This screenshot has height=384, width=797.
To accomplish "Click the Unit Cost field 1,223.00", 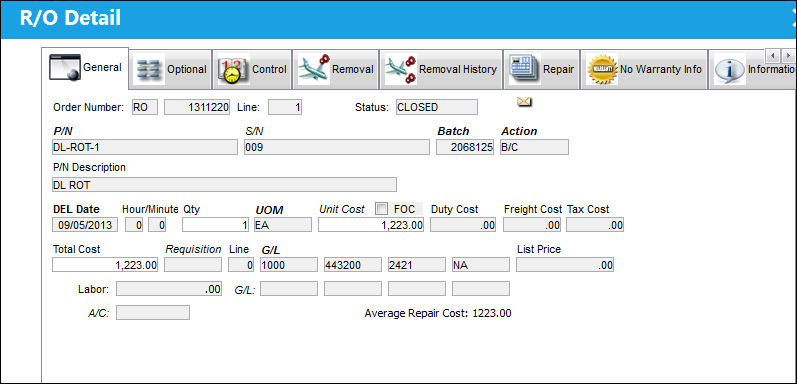I will pos(371,225).
